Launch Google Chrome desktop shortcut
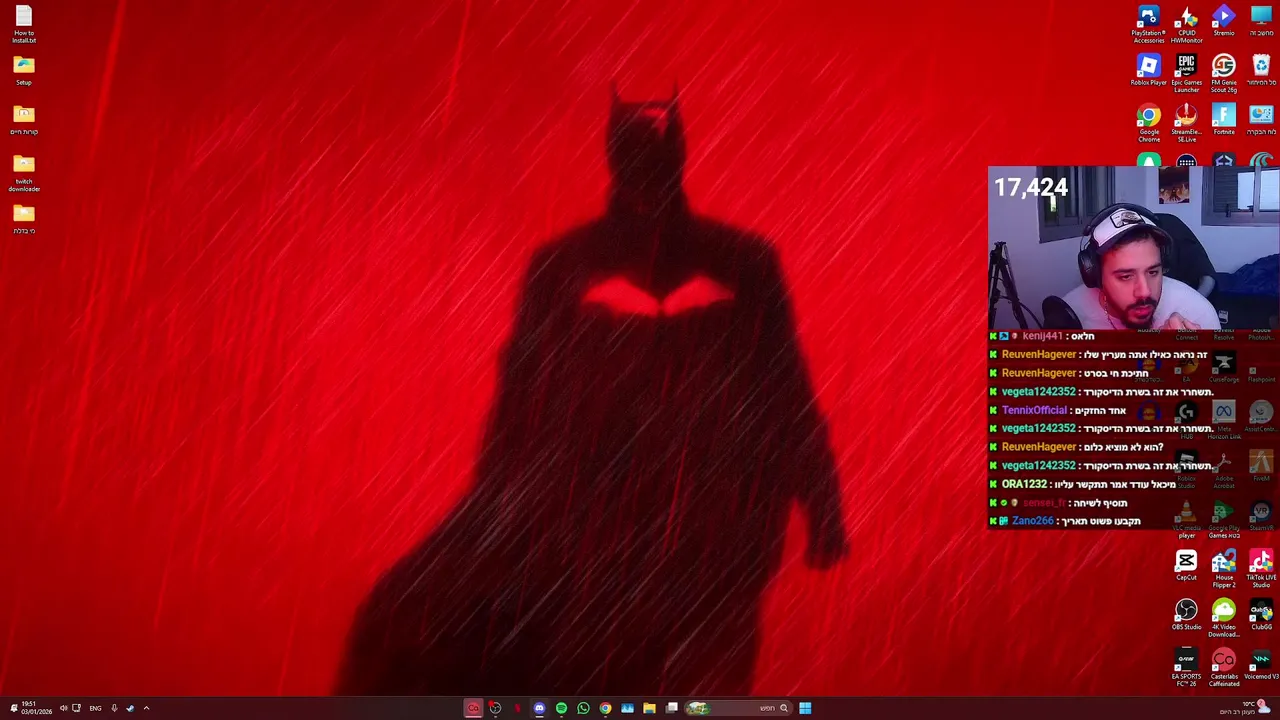The height and width of the screenshot is (720, 1280). pos(1148,123)
